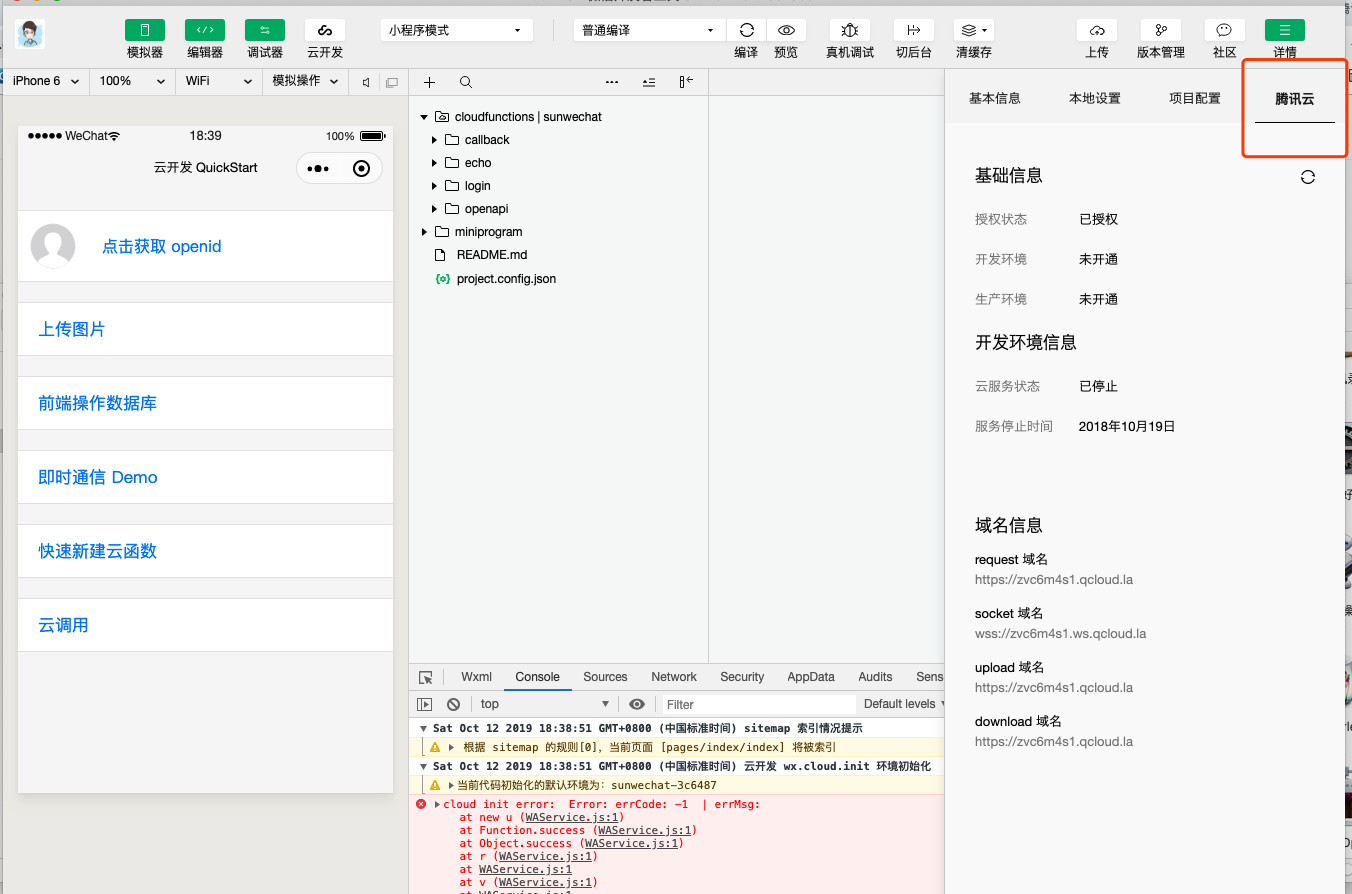This screenshot has height=894, width=1352.
Task: Expand the openapi folder
Action: click(434, 209)
